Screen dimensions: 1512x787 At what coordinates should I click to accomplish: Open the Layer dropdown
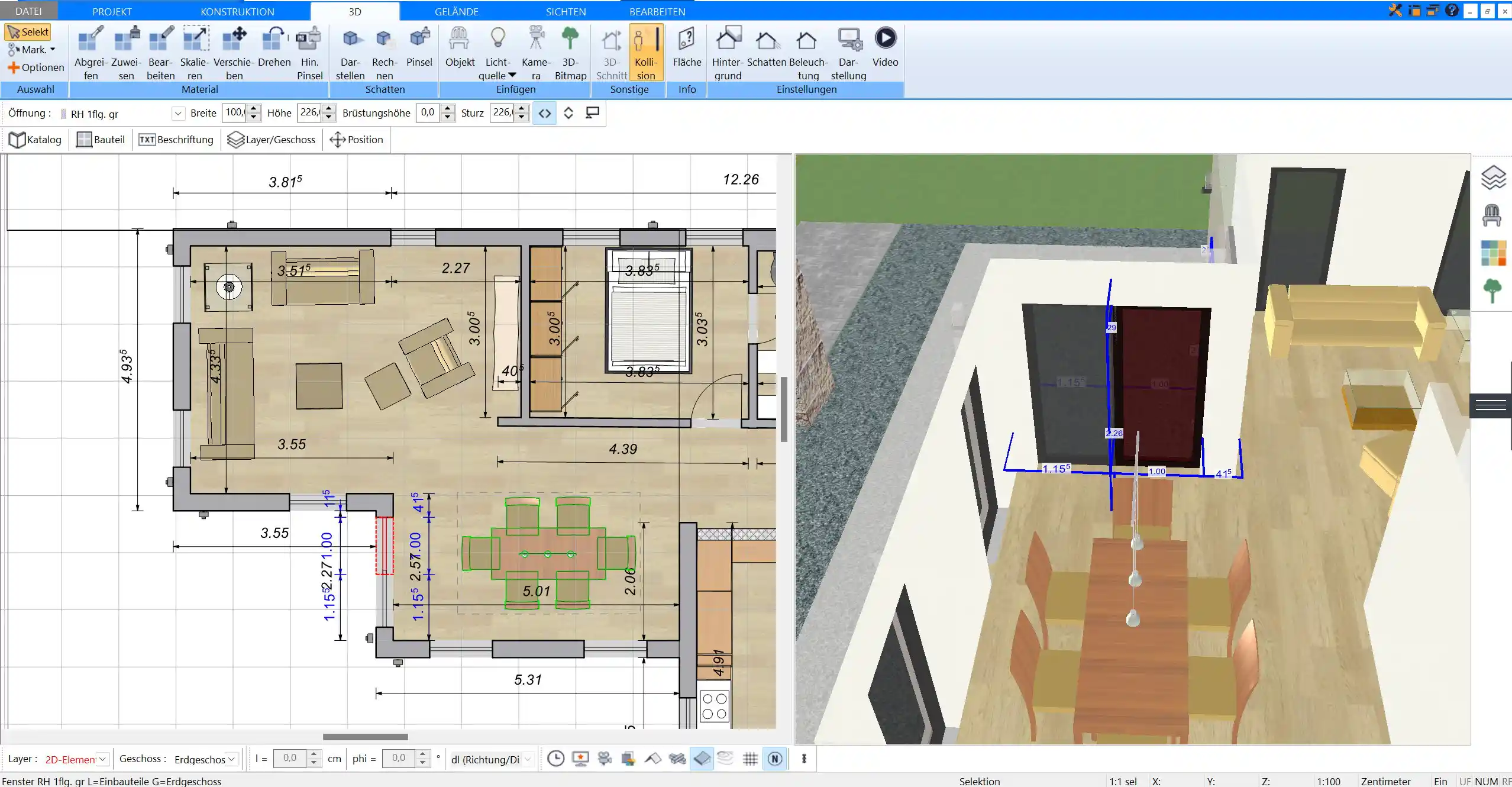coord(103,759)
